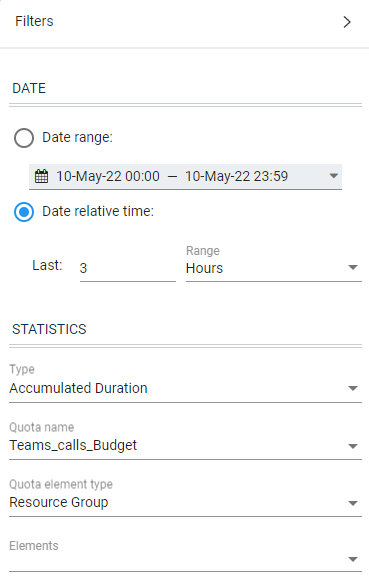Click the end date 10-May-22 23:59
The width and height of the screenshot is (369, 576).
click(236, 176)
